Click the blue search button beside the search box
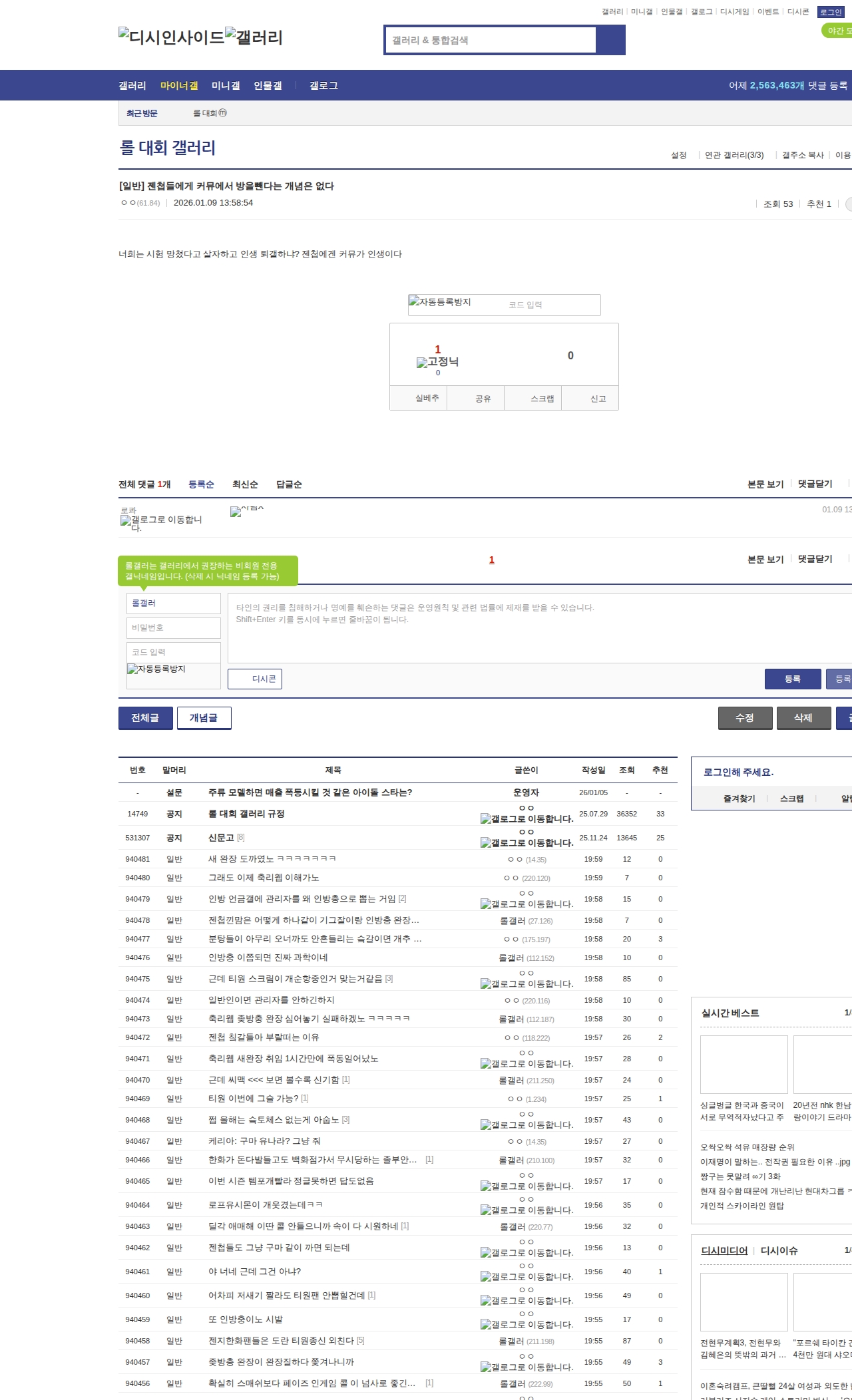 (611, 40)
